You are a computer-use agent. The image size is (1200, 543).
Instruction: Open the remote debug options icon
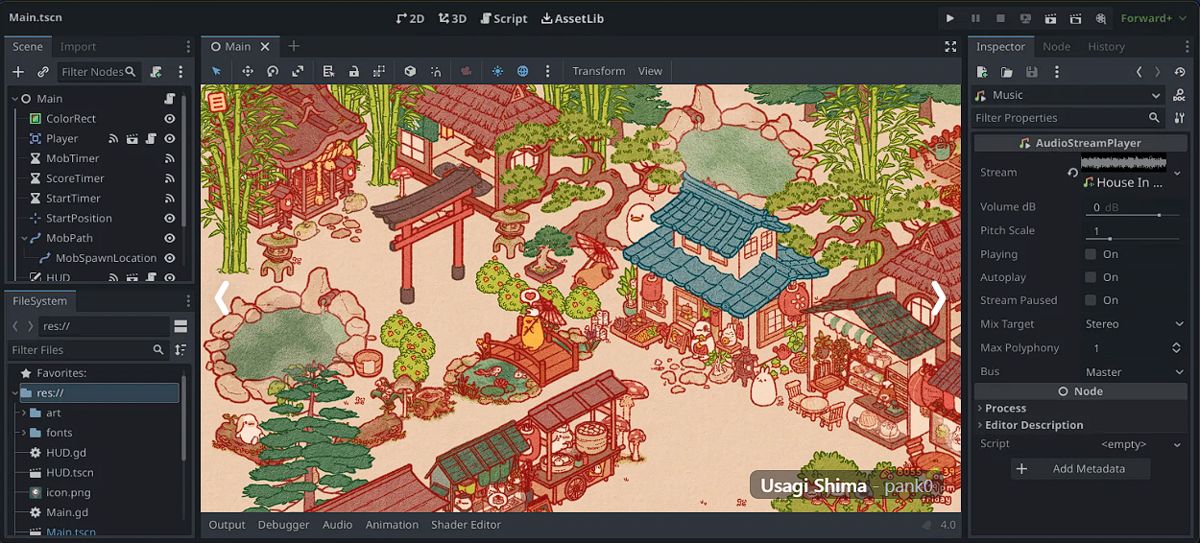pos(1025,18)
